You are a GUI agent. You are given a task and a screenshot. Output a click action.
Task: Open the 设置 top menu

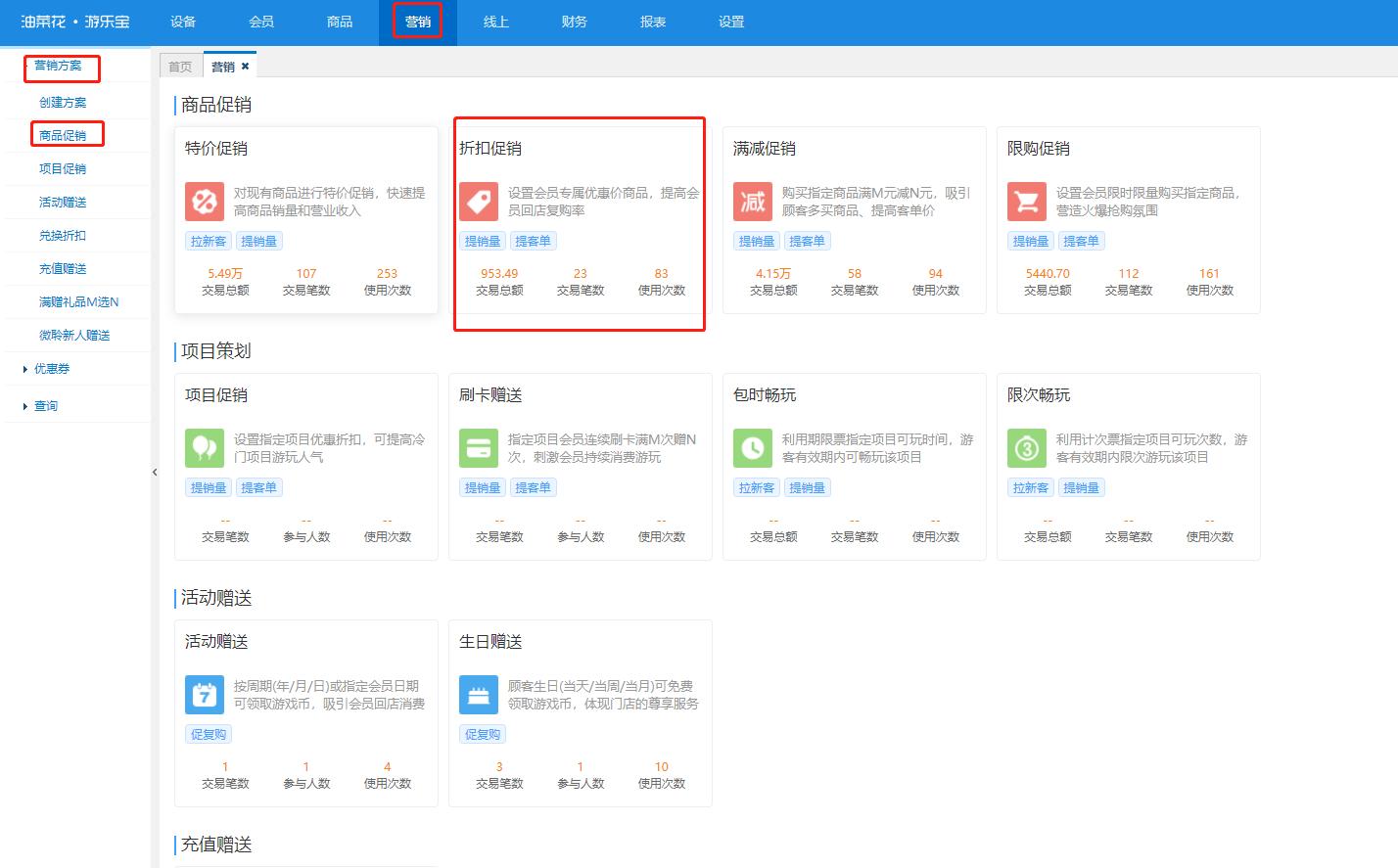pos(731,22)
